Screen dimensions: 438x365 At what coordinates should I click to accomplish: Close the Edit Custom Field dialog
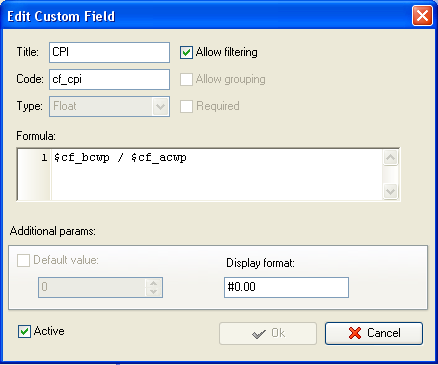422,16
